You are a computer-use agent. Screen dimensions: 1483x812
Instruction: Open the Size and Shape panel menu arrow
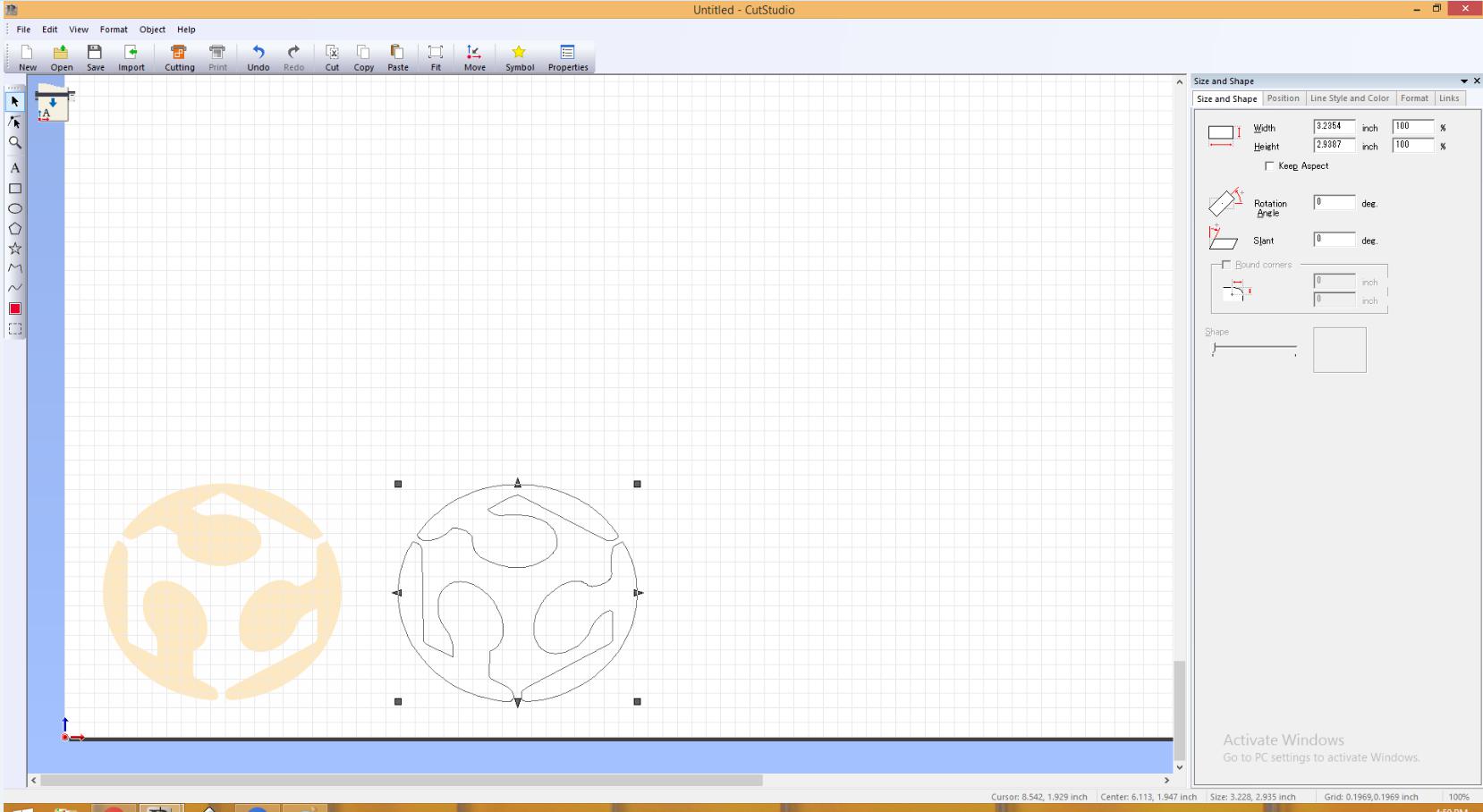click(1464, 81)
